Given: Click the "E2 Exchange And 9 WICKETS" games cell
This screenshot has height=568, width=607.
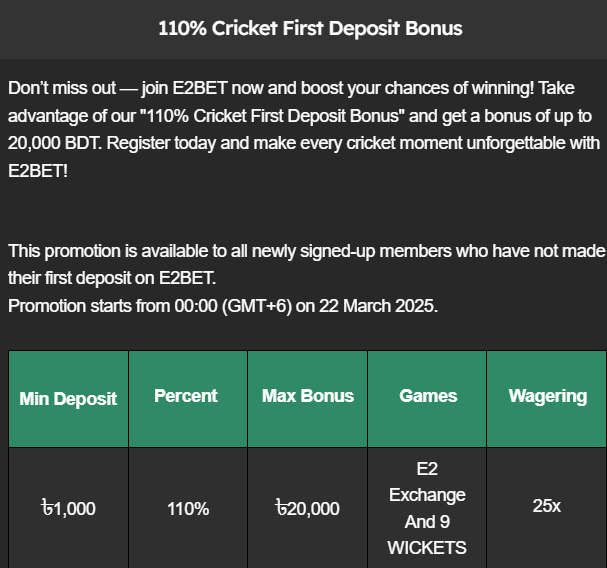Looking at the screenshot, I should click(x=427, y=508).
